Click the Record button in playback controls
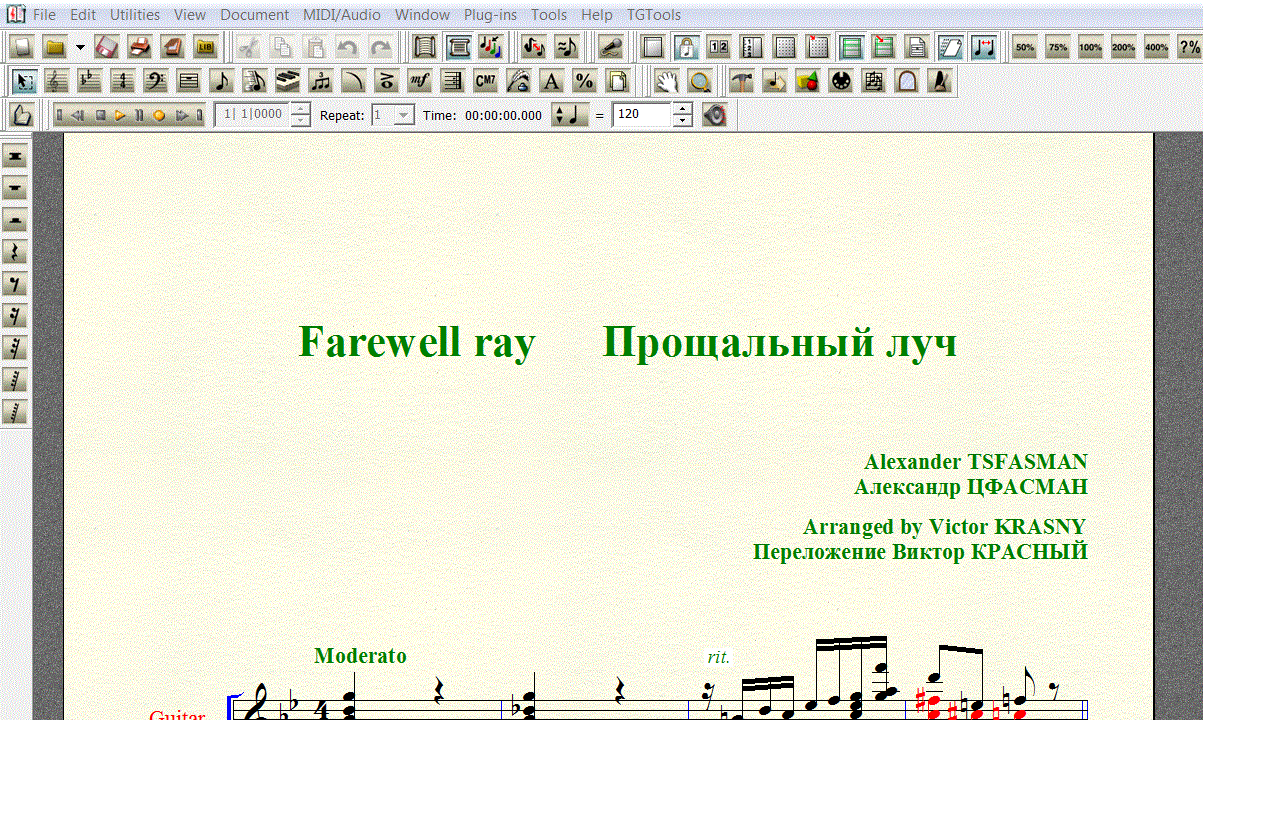This screenshot has height=817, width=1274. pos(158,115)
